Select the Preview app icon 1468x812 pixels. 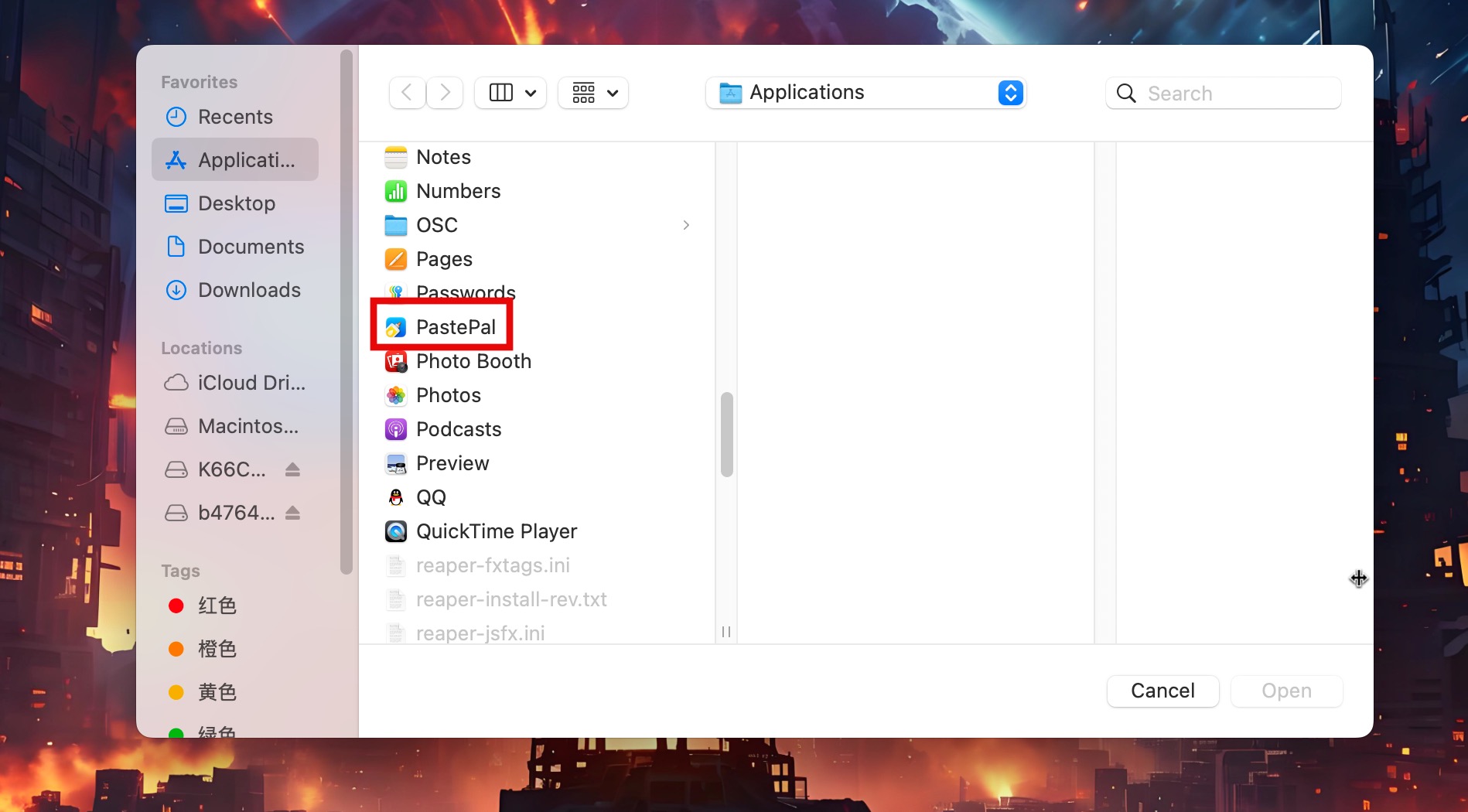pos(396,463)
